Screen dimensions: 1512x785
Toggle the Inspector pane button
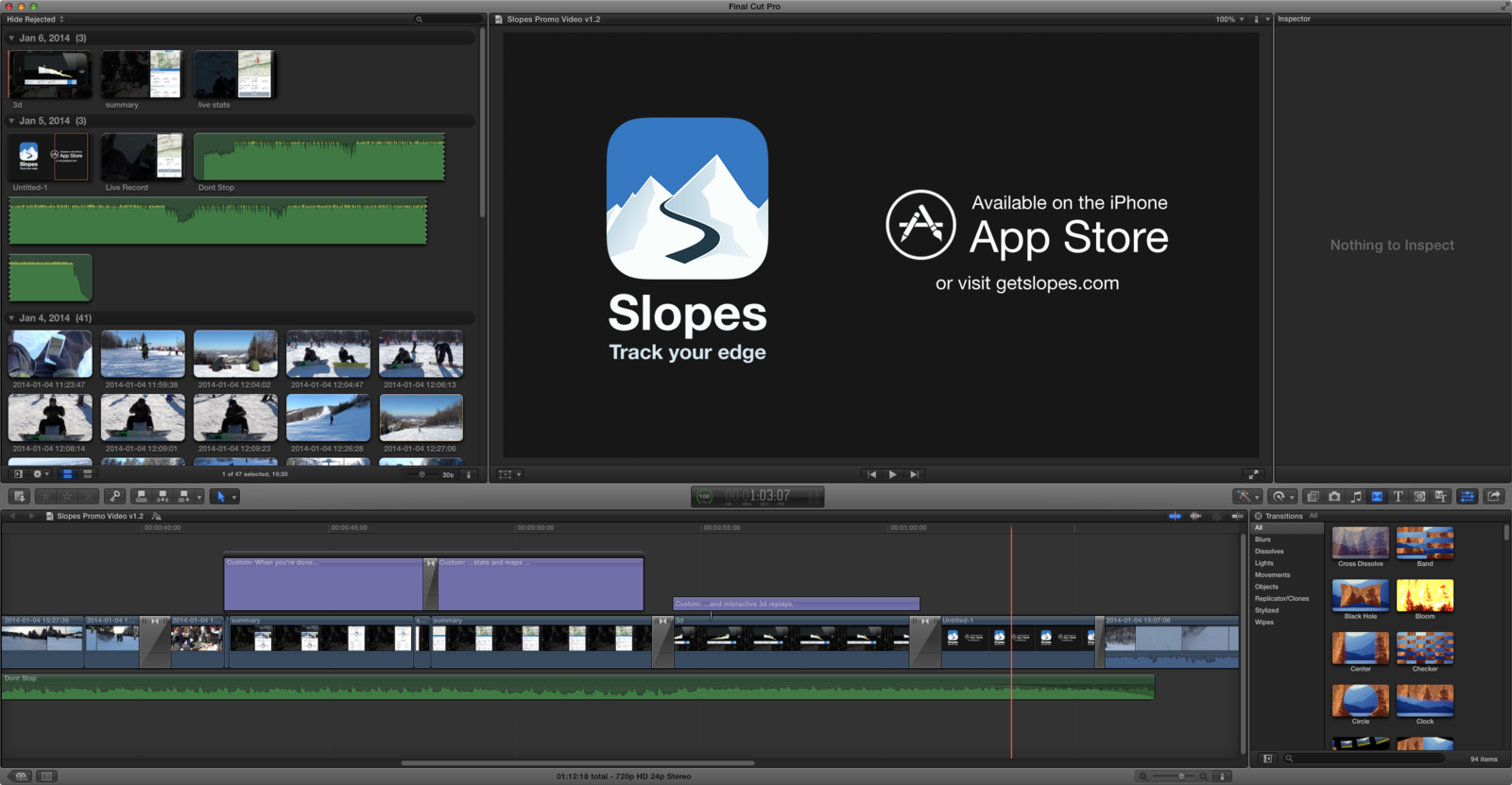click(x=1468, y=496)
